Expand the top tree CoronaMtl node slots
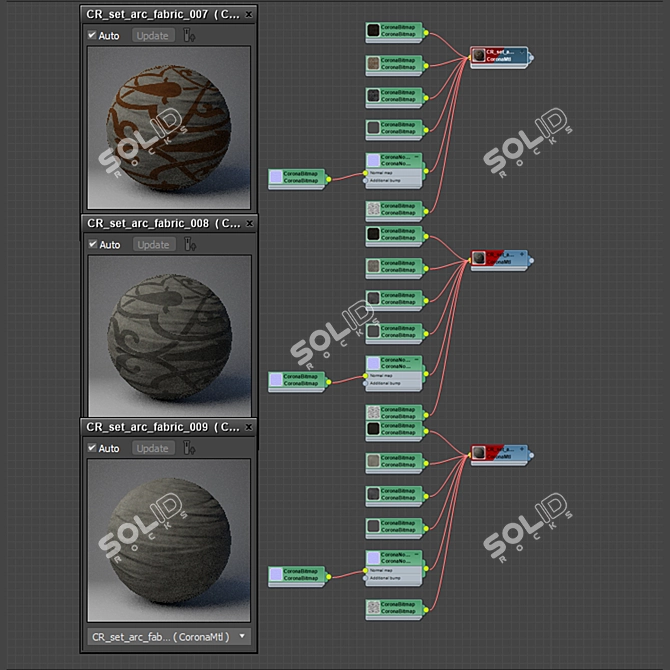Screen dimensions: 670x670 (522, 52)
